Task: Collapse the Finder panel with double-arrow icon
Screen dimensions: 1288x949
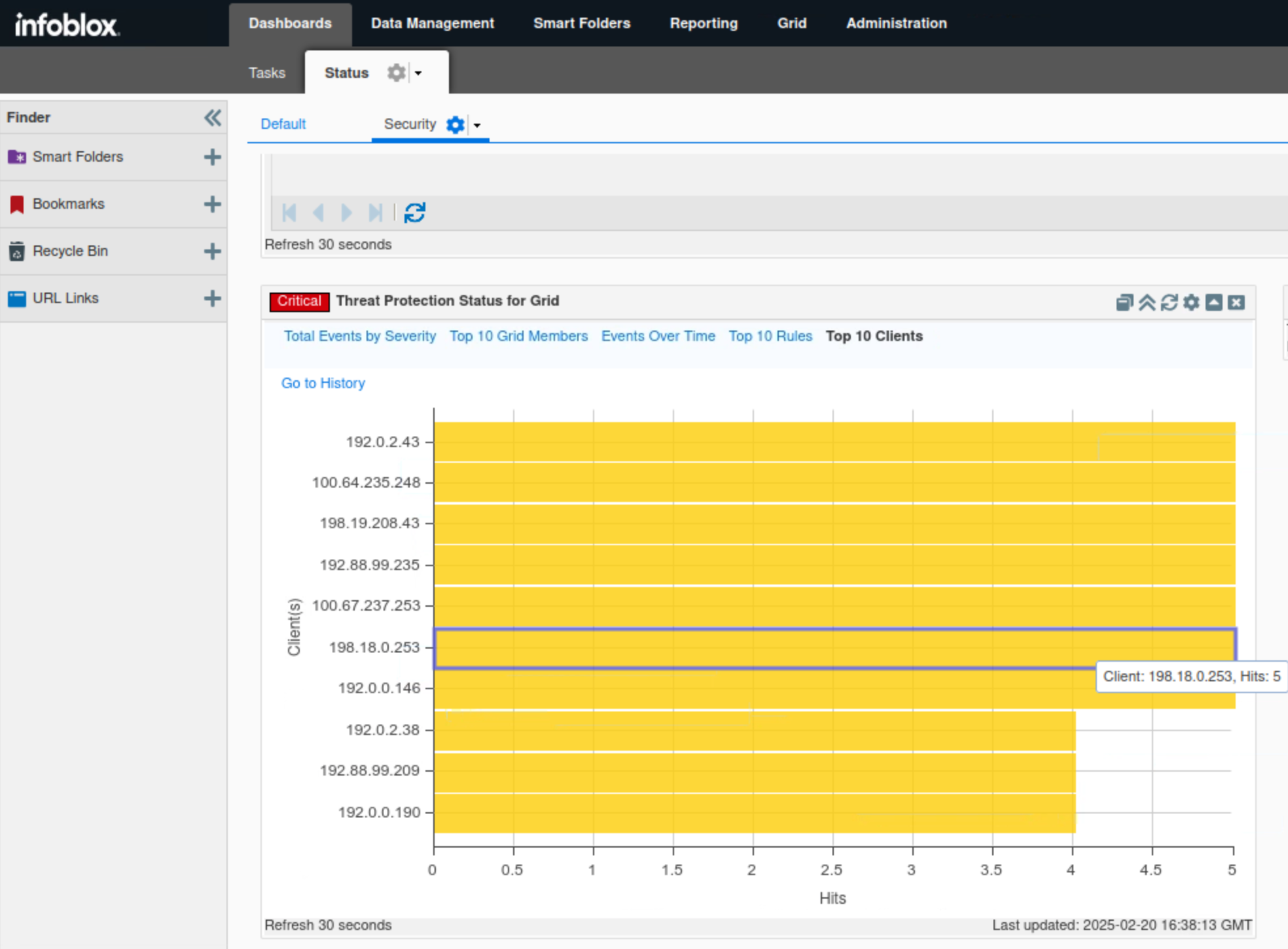Action: click(212, 118)
